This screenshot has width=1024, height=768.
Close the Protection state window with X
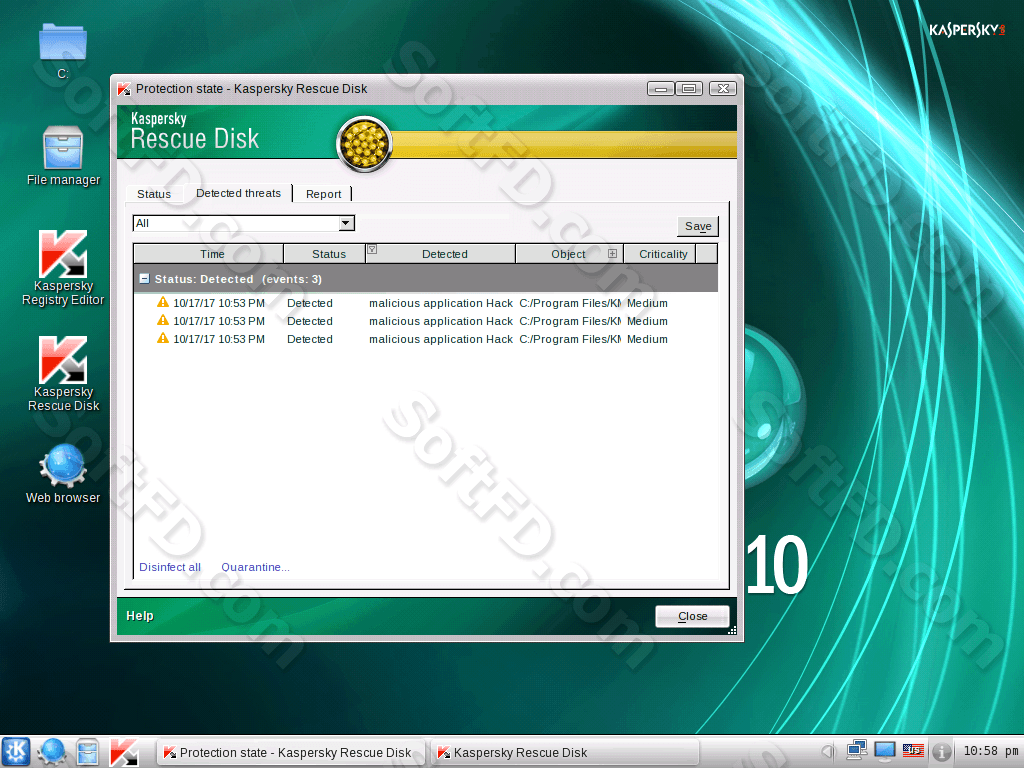[x=723, y=89]
